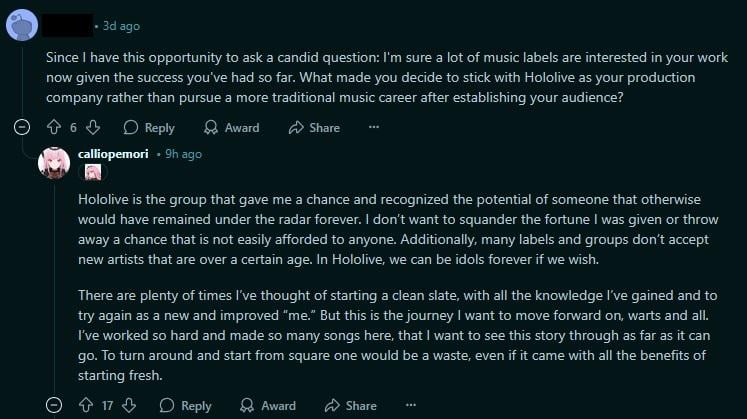Viewport: 747px width, 419px height.
Task: Reply to the first comment
Action: click(x=149, y=128)
